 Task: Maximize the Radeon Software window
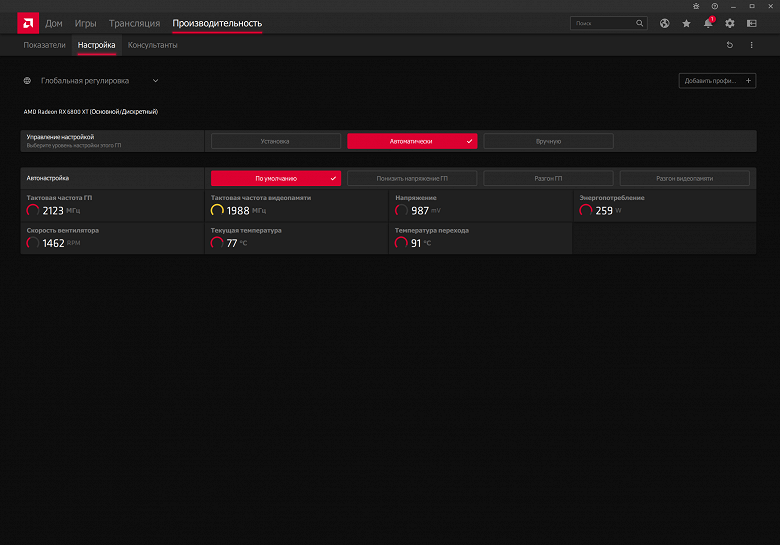[752, 6]
